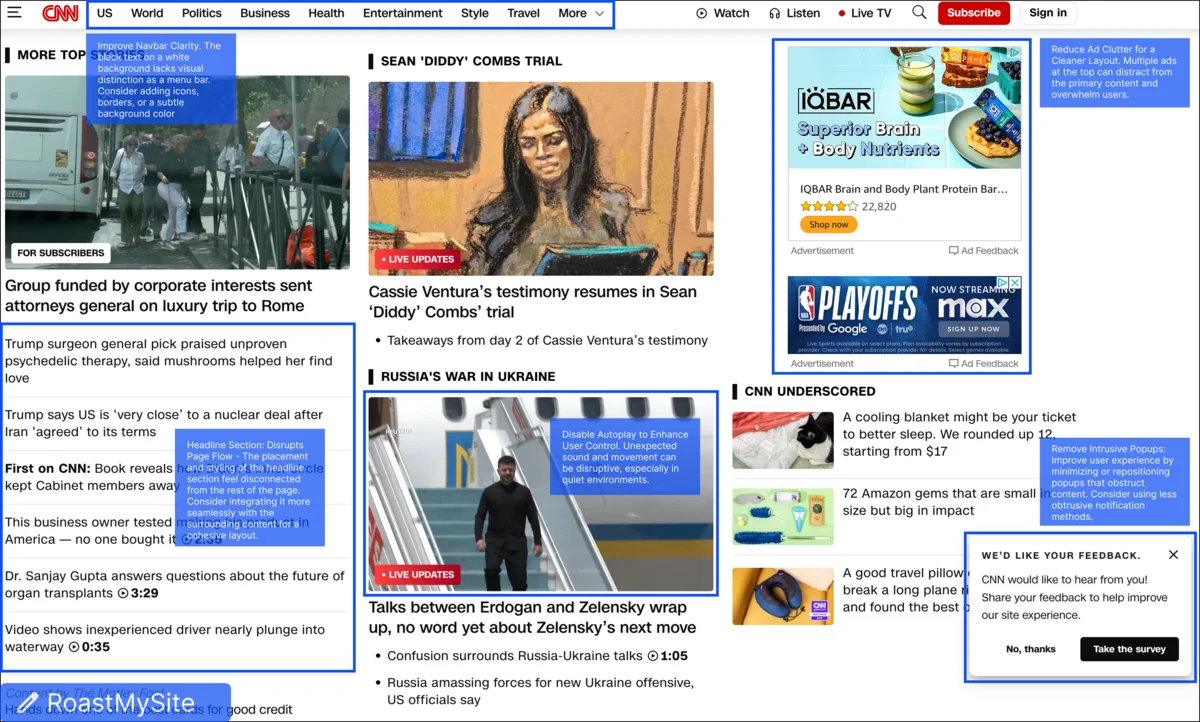Viewport: 1200px width, 722px height.
Task: Click Take the survey button
Action: point(1129,649)
